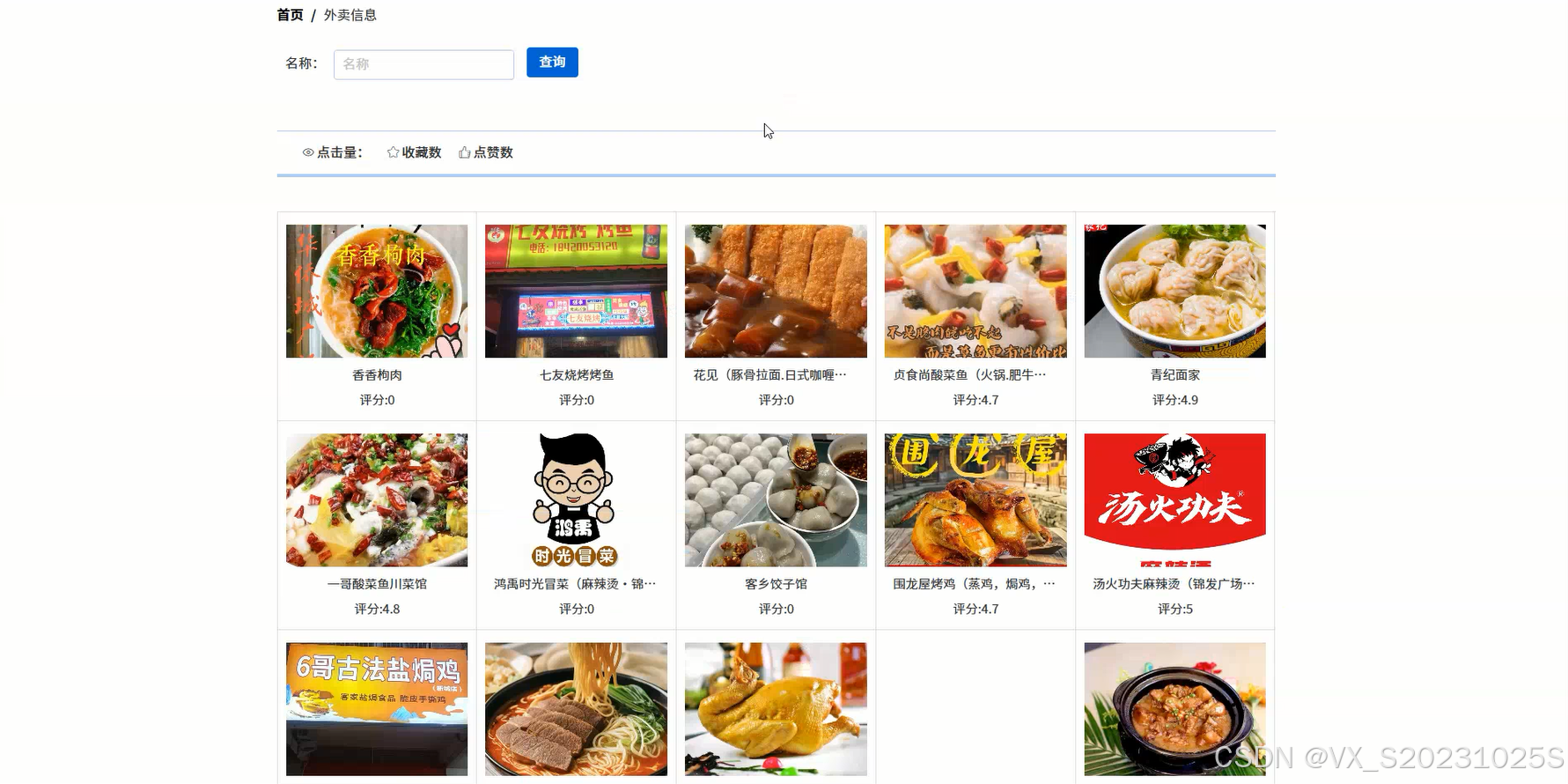Click 评分:4.7 under 围龙屋烤鸡
Viewport: 1568px width, 784px height.
(x=975, y=609)
